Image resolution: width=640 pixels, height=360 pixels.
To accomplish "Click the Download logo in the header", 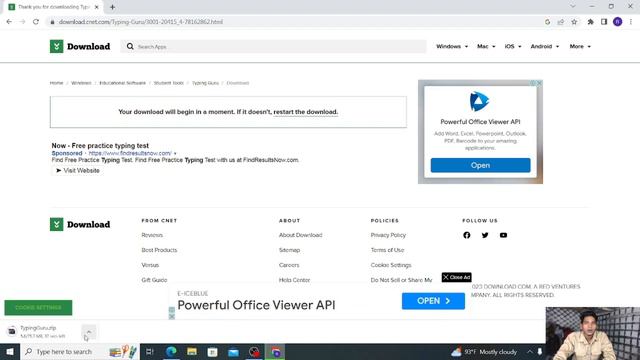I will [80, 47].
